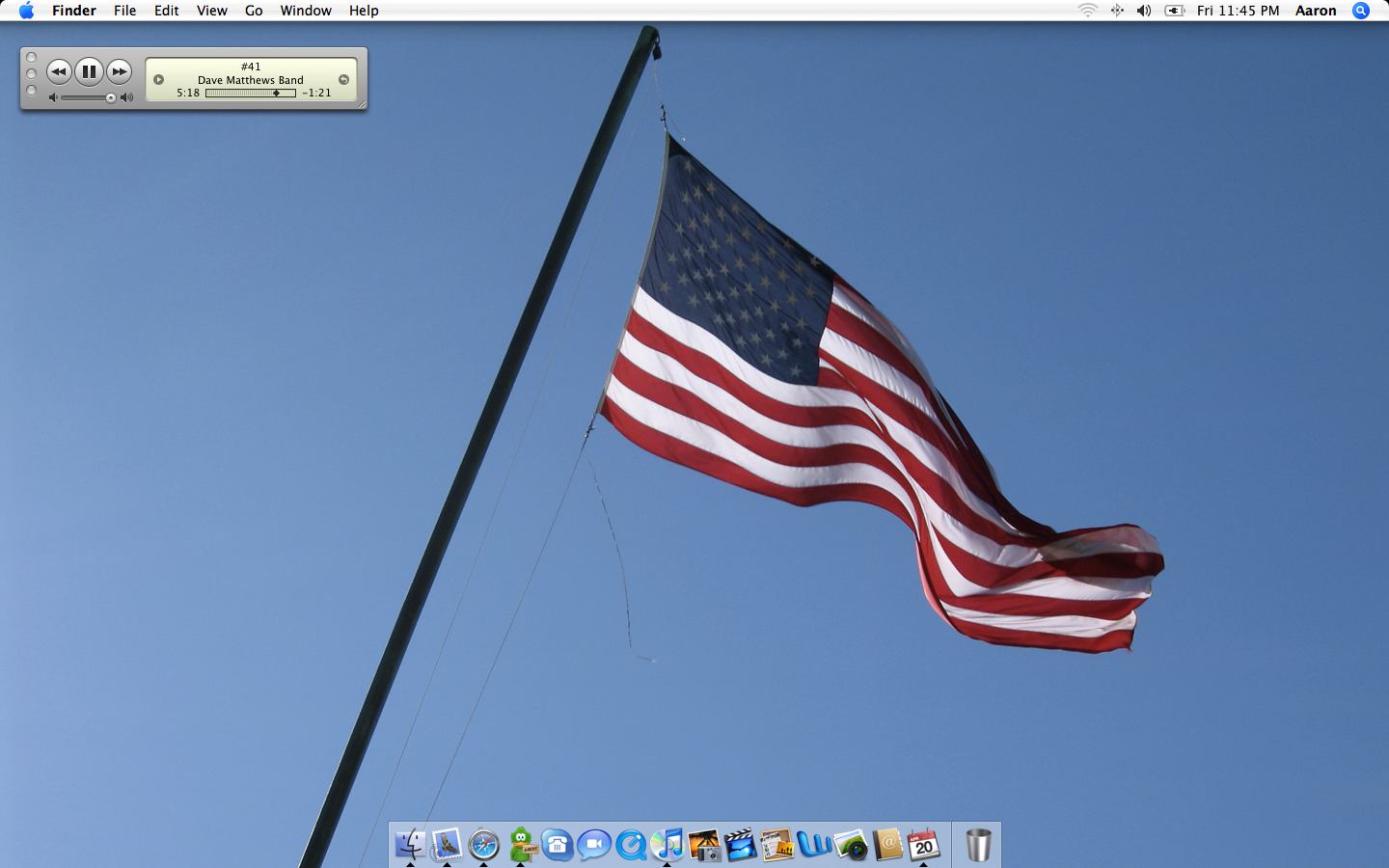
Task: Click the song title #41
Action: pos(251,67)
